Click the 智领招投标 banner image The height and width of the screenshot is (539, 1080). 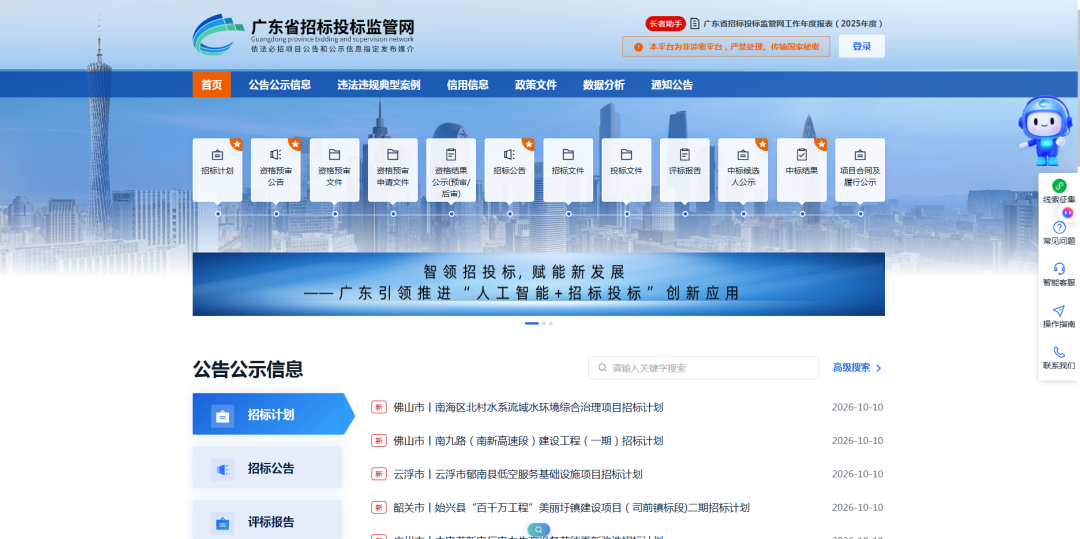(x=539, y=284)
